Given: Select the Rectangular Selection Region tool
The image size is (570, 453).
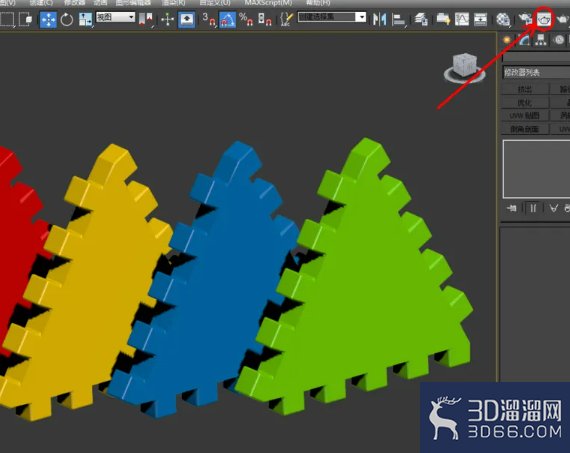Looking at the screenshot, I should pos(7,19).
